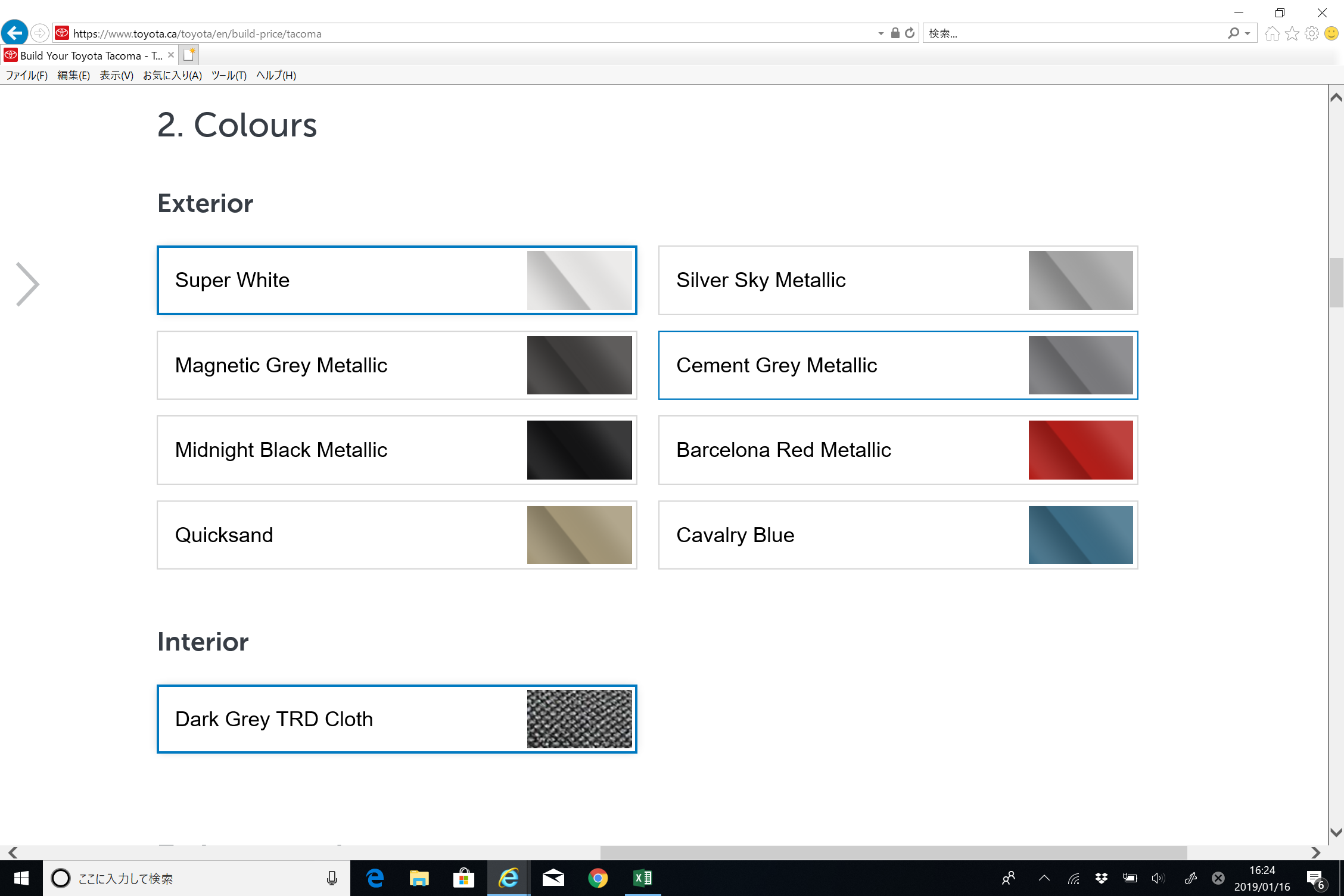Open a new tab button
The image size is (1344, 896).
point(189,55)
